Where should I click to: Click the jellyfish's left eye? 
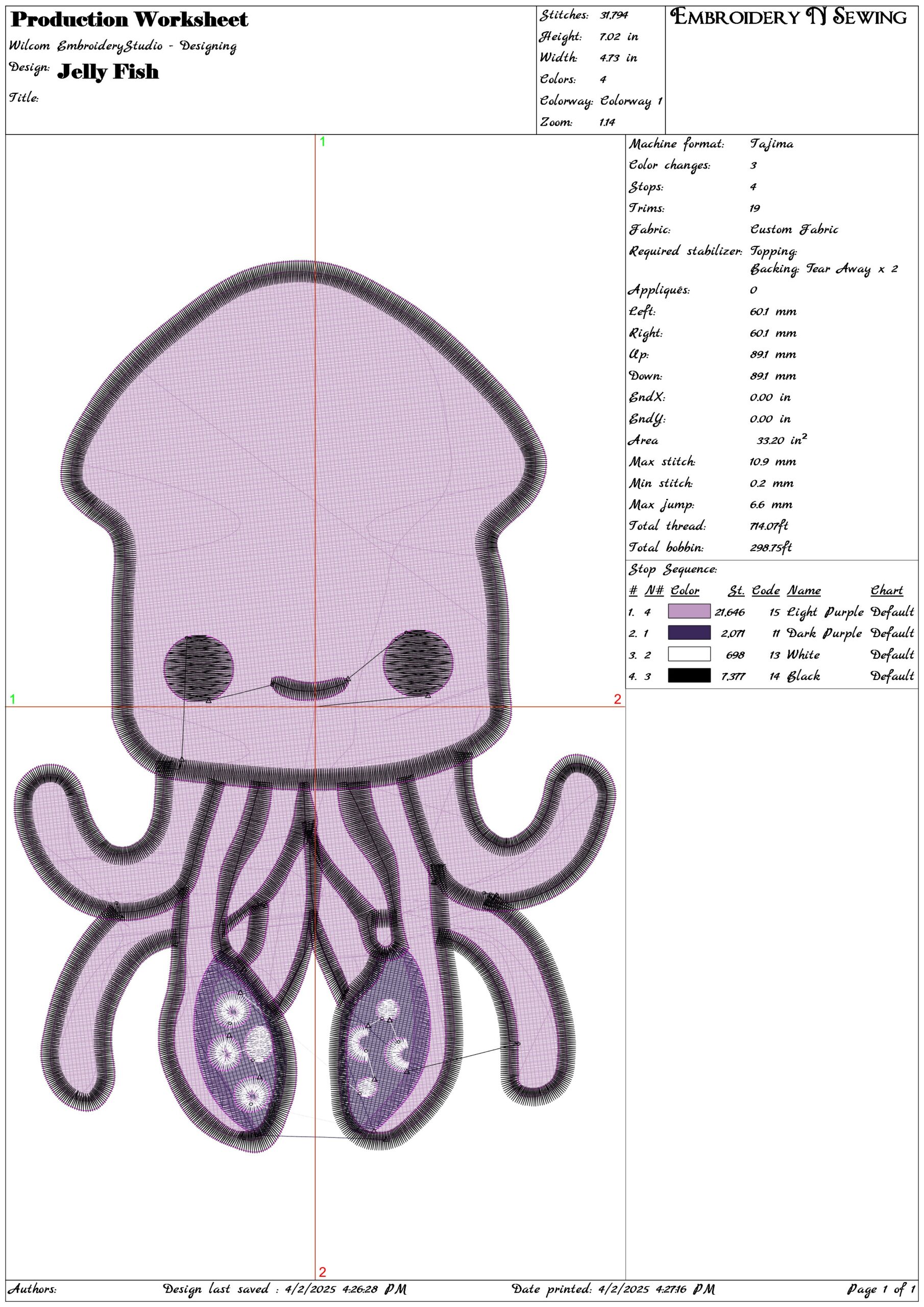199,668
